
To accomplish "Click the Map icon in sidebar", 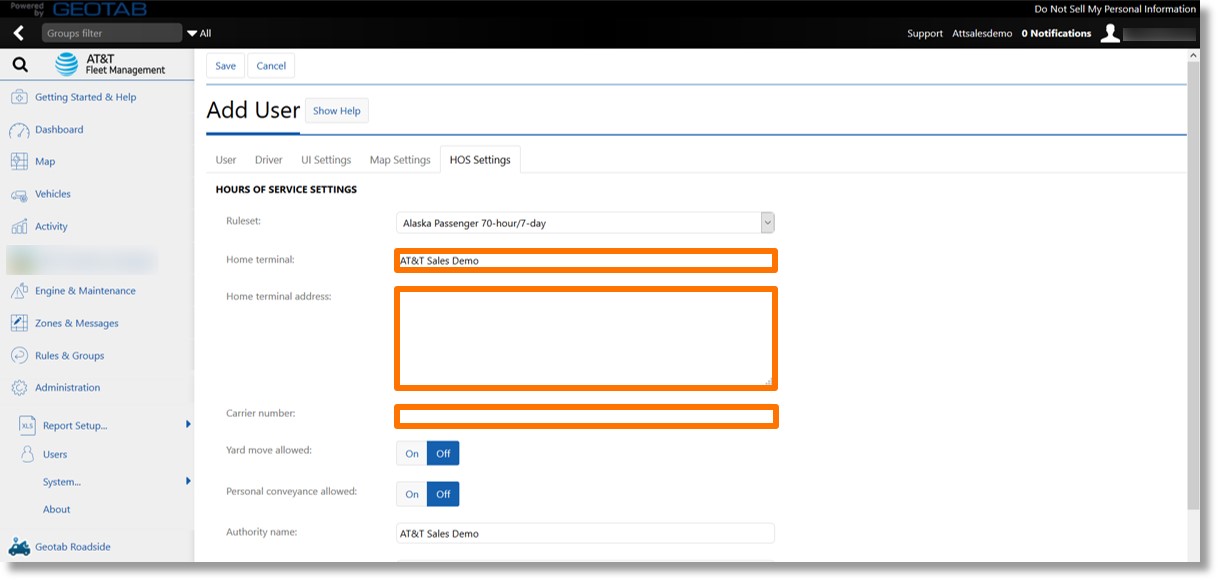I will (x=18, y=162).
